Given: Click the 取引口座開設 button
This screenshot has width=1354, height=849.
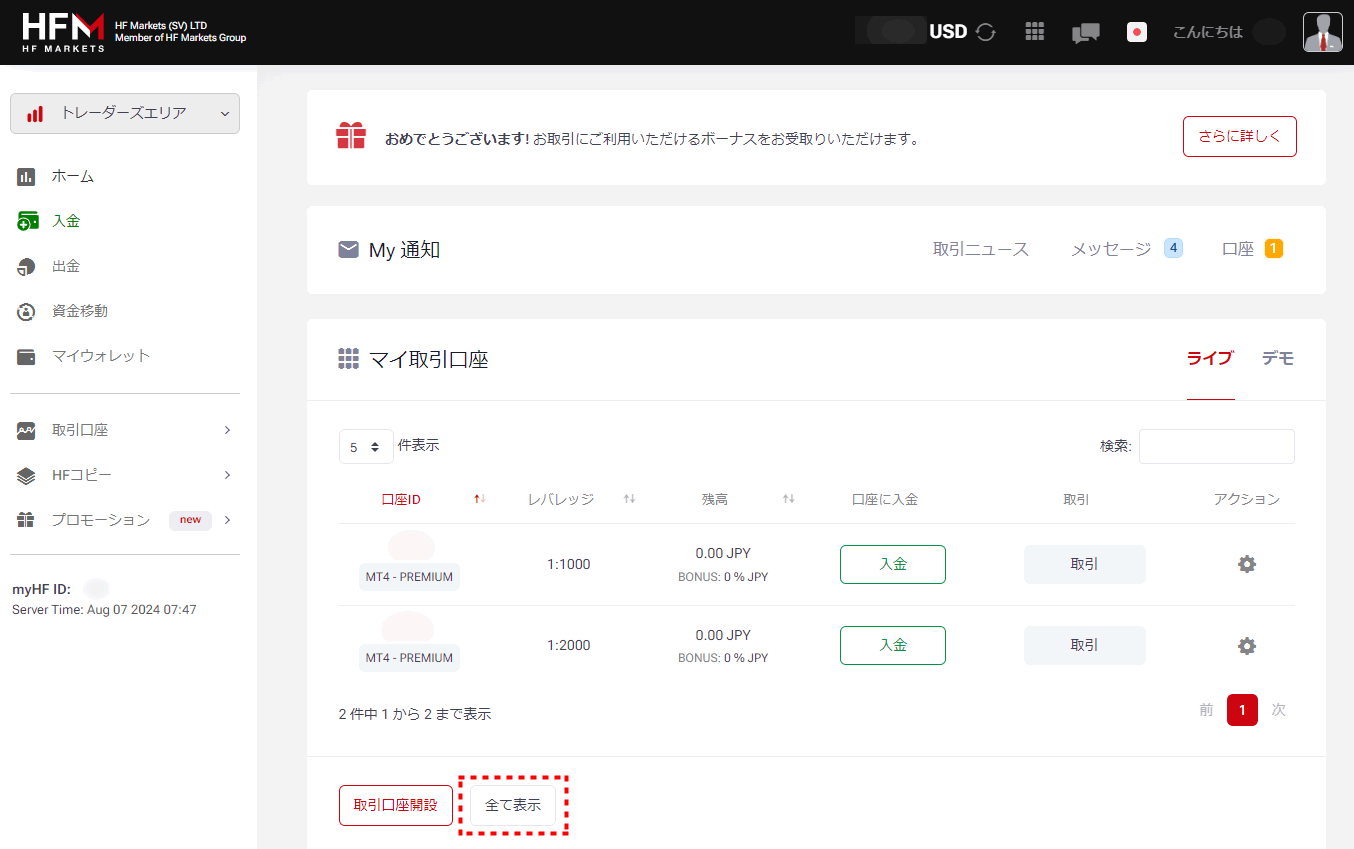Looking at the screenshot, I should coord(396,805).
